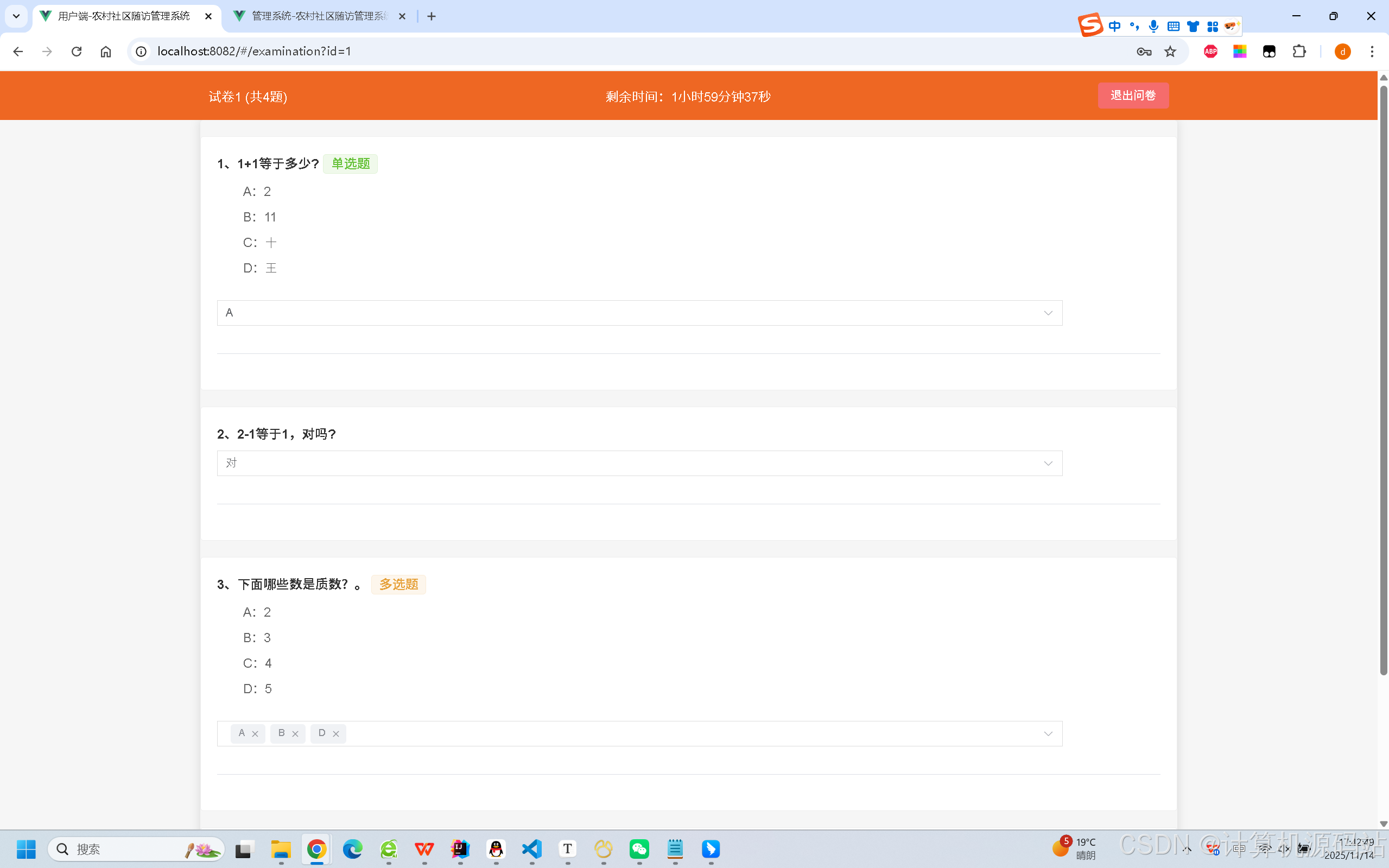Image resolution: width=1389 pixels, height=868 pixels.
Task: Bookmark this page with star icon
Action: [x=1170, y=52]
